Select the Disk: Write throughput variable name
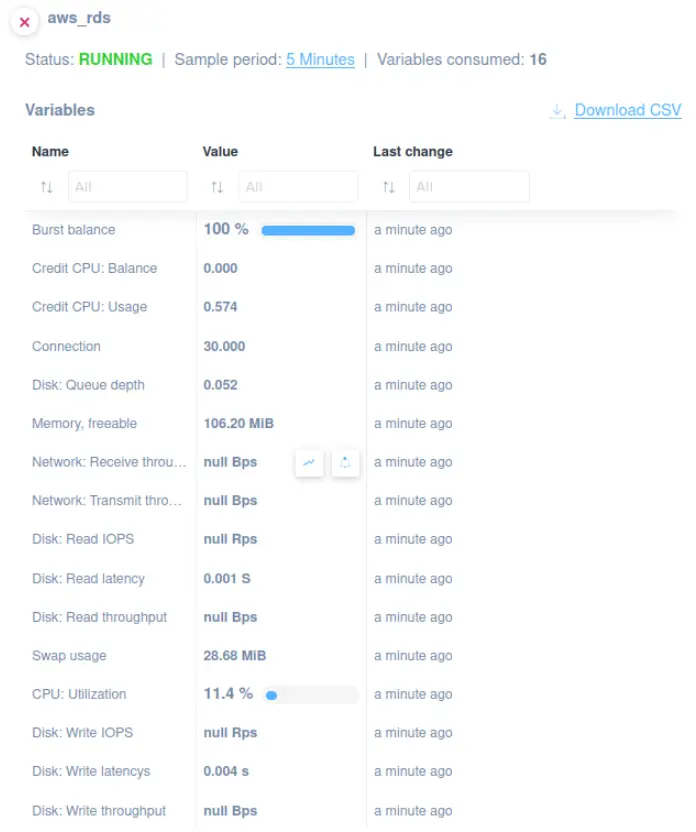Screen dimensions: 696x832 point(99,811)
